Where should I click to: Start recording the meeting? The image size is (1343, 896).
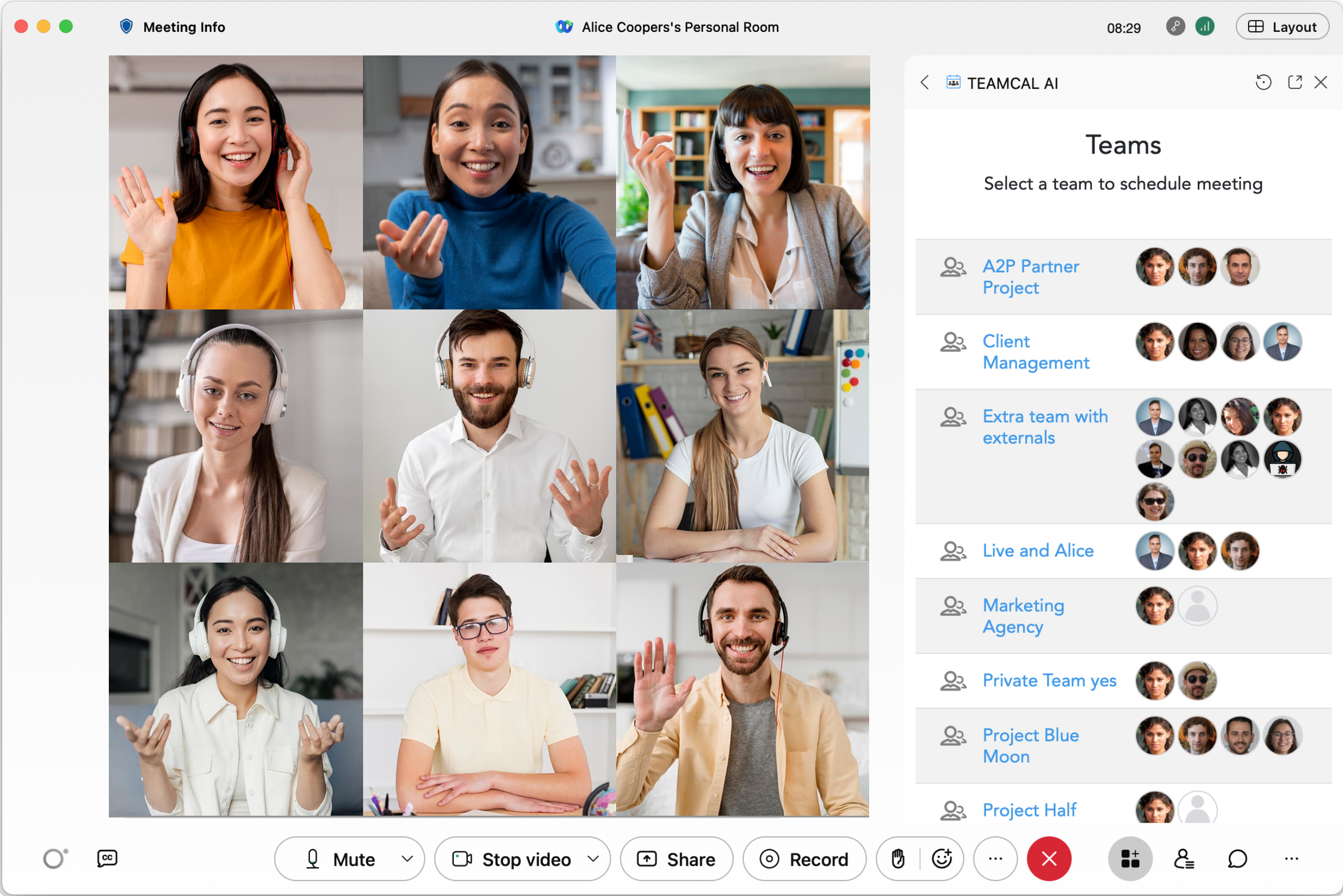click(803, 859)
